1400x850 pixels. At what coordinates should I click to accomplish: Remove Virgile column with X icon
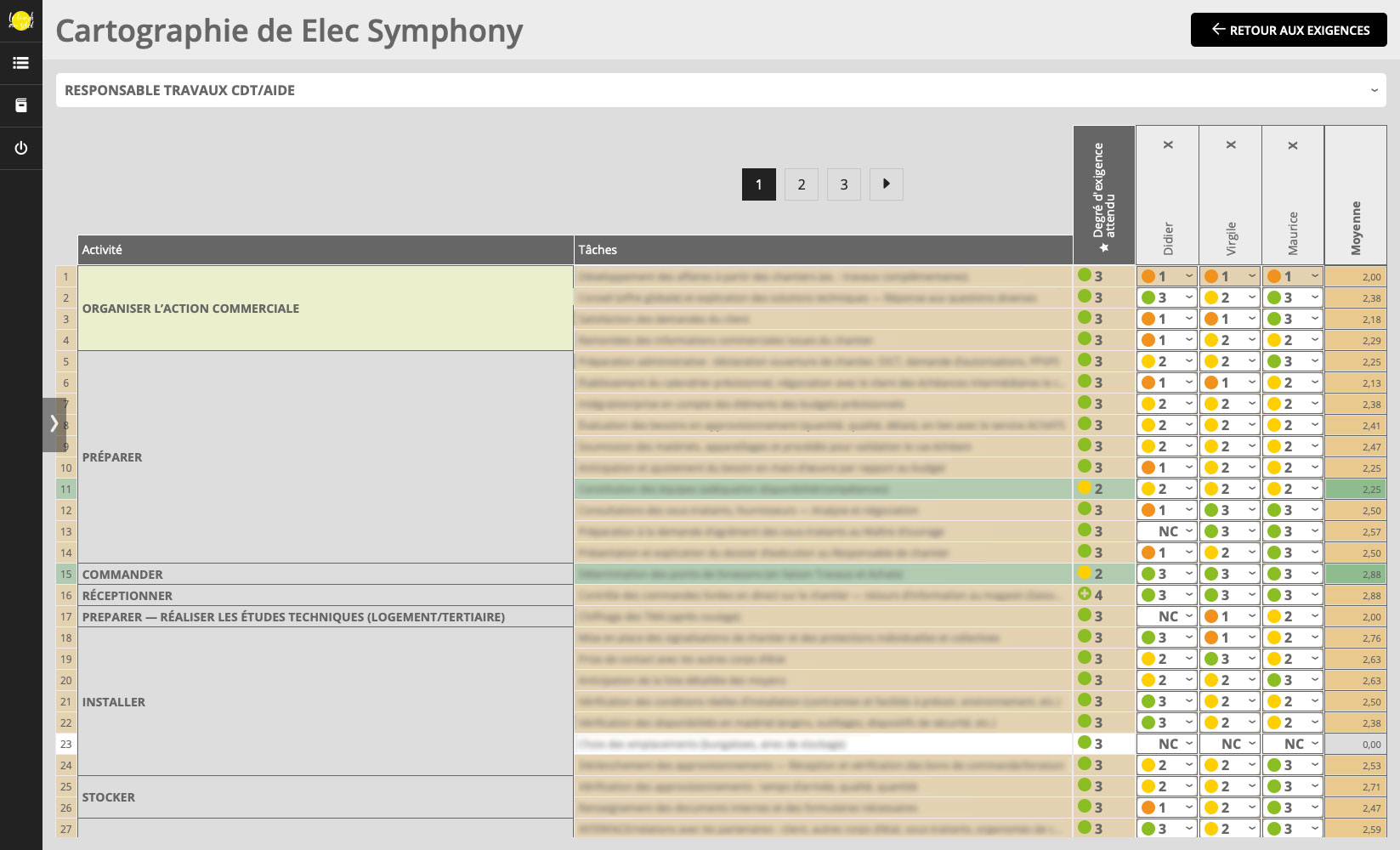pyautogui.click(x=1231, y=145)
